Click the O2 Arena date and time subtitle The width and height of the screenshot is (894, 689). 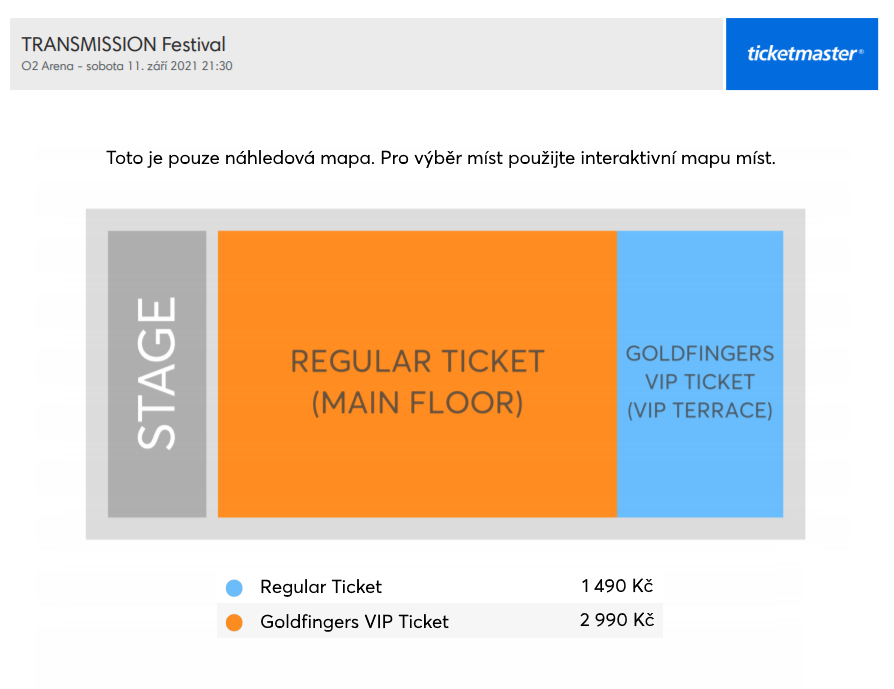pos(127,66)
